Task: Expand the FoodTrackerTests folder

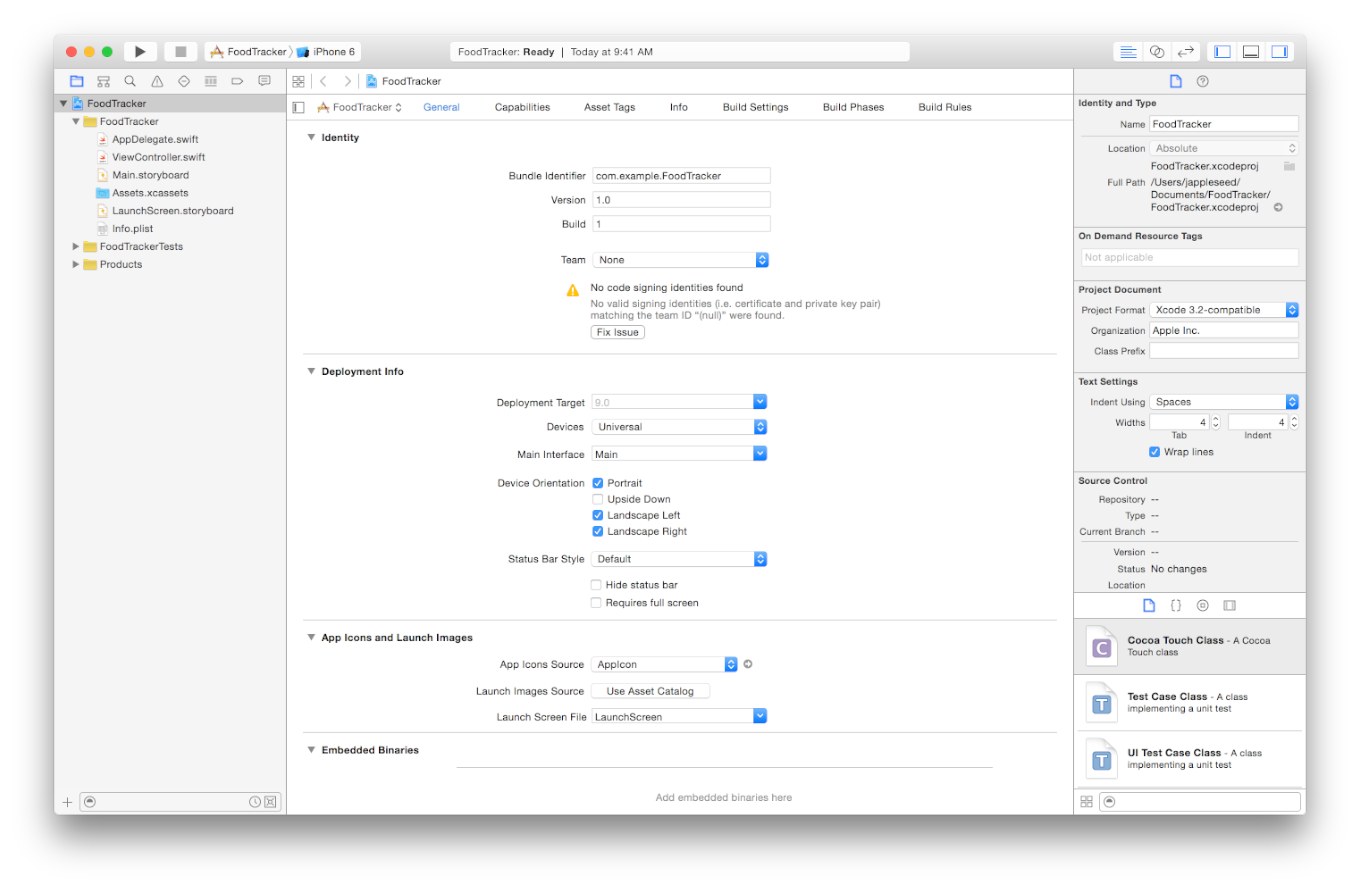Action: click(x=76, y=247)
